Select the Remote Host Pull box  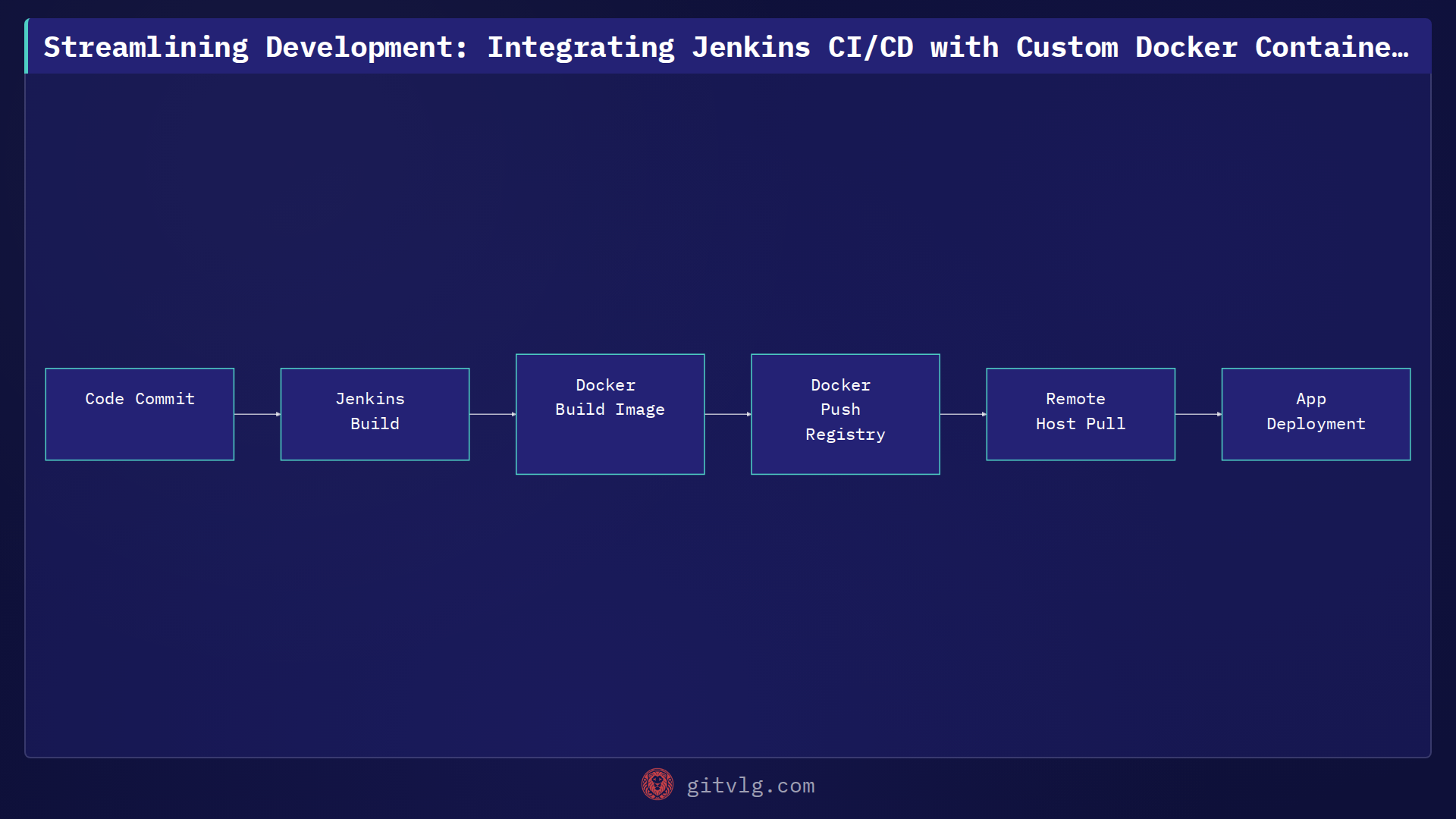[x=1081, y=414]
